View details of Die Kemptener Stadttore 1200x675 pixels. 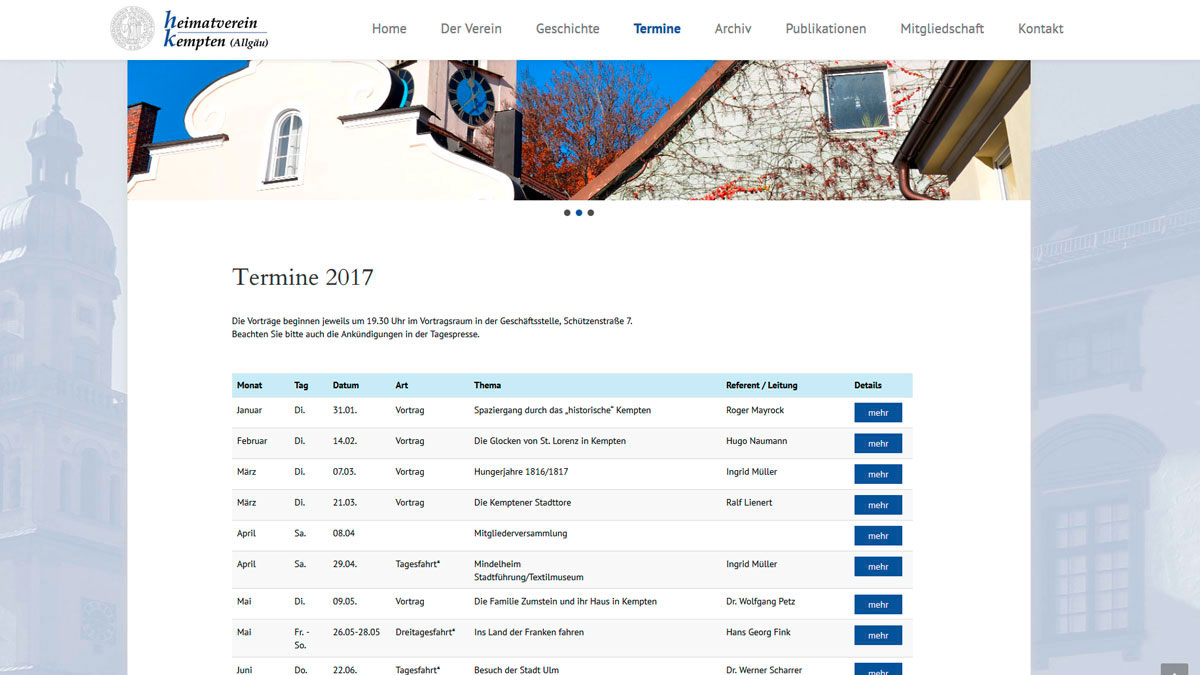pos(878,506)
